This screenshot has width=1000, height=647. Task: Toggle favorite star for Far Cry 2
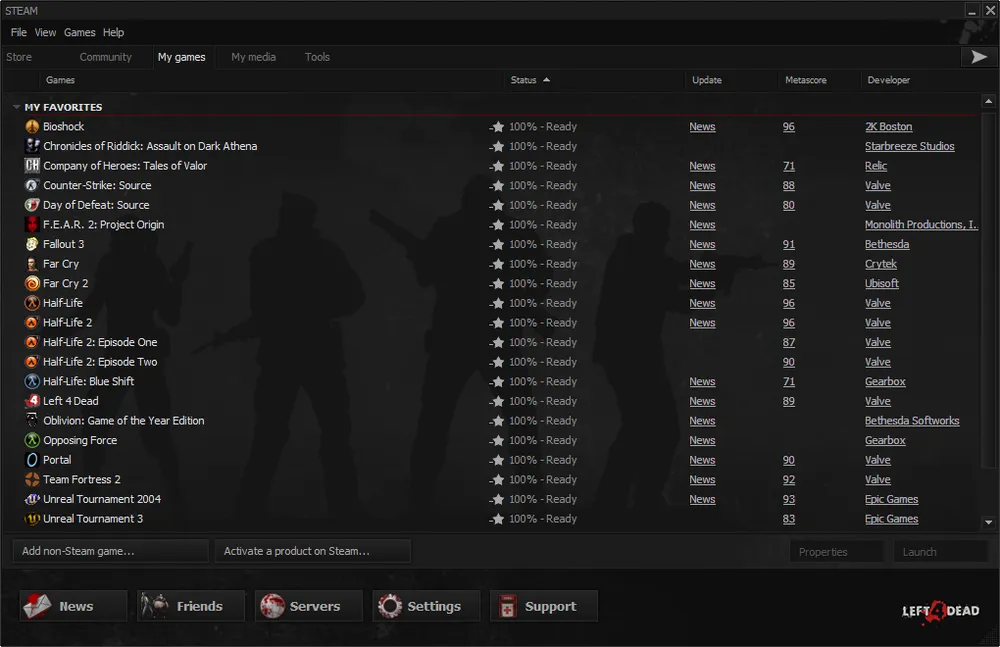click(497, 284)
